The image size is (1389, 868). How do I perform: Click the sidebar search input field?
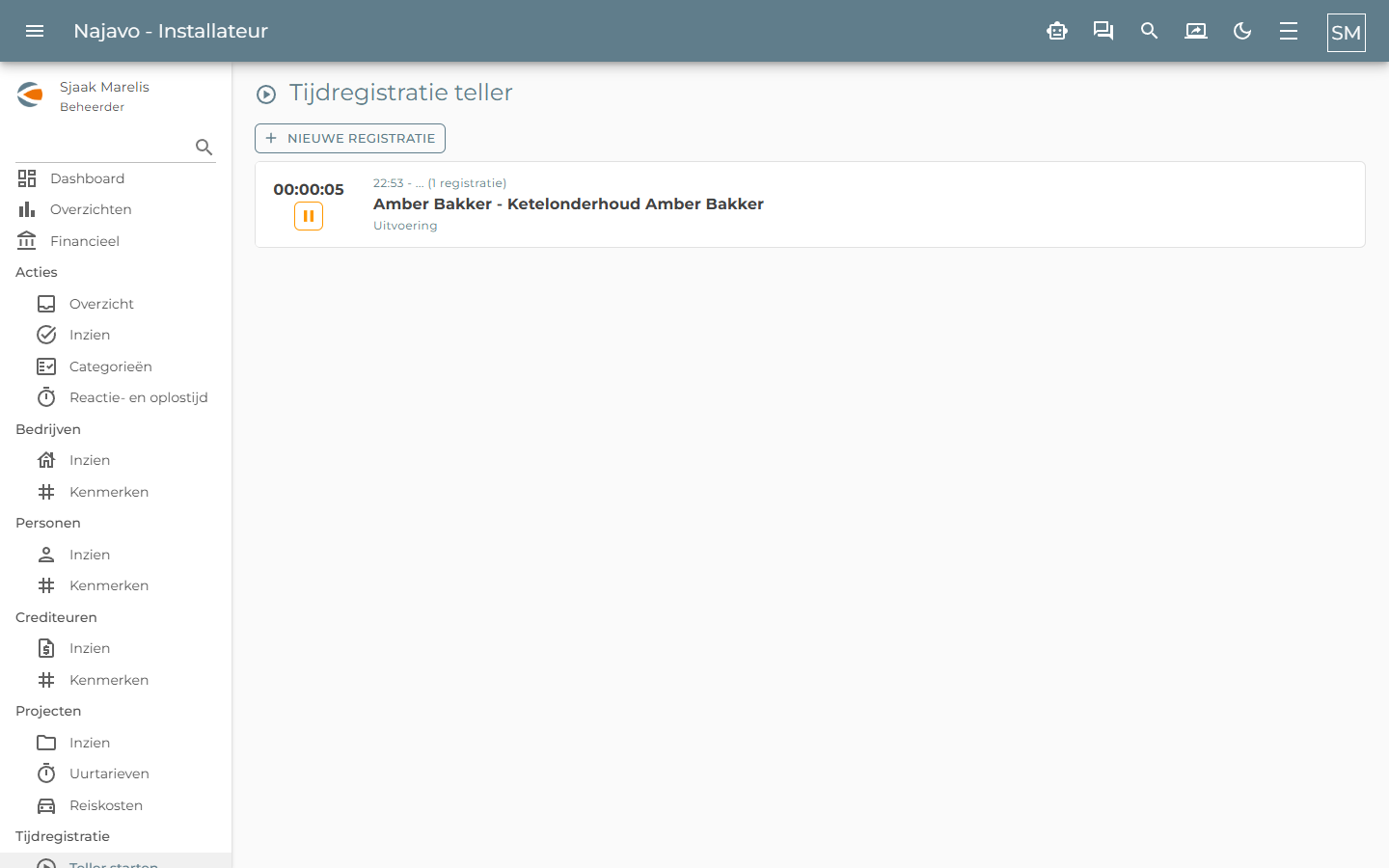pos(104,147)
